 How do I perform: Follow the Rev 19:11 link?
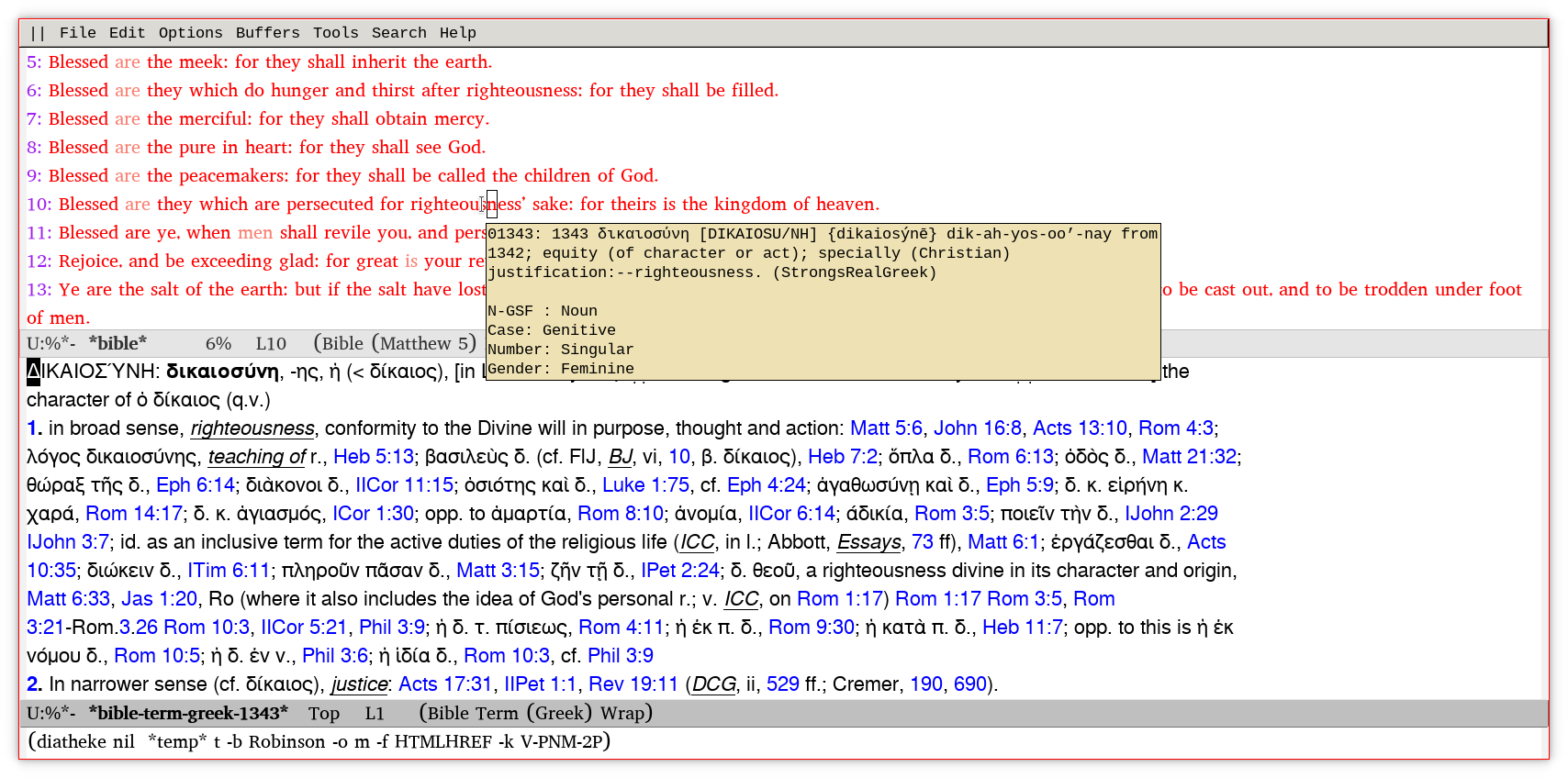(633, 684)
